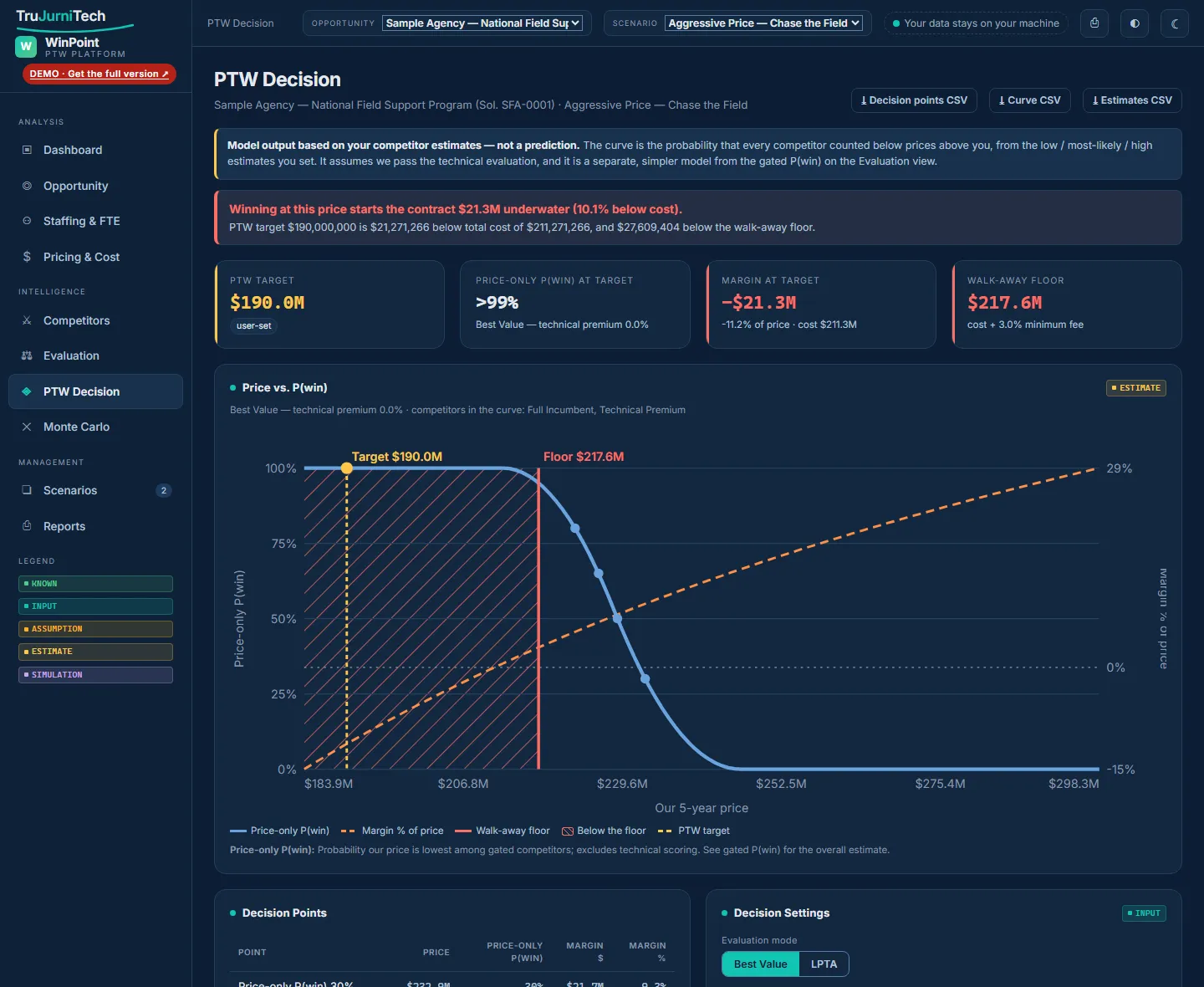Click the KNOWN legend tag
Screen dimensions: 1204x987
(x=95, y=584)
